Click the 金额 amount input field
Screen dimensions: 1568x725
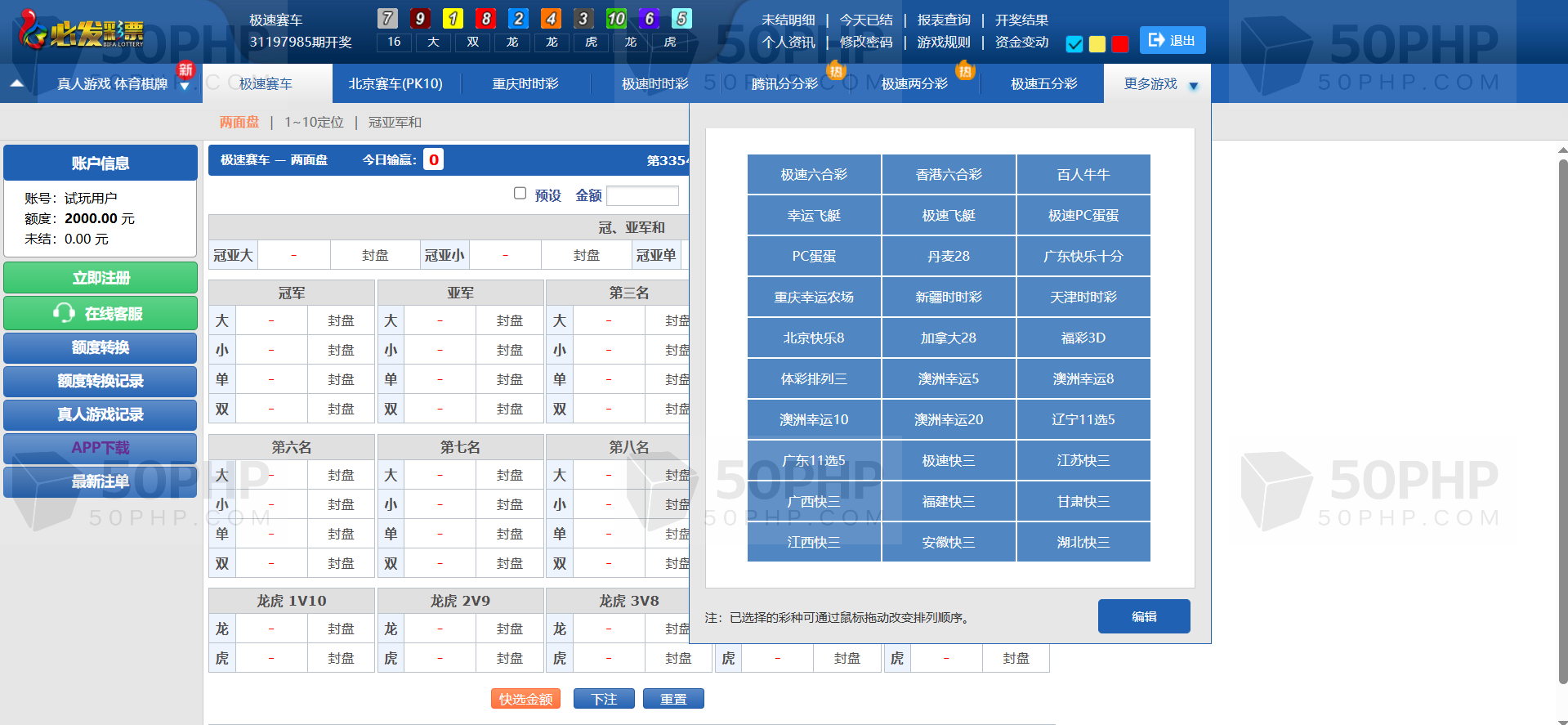[642, 195]
